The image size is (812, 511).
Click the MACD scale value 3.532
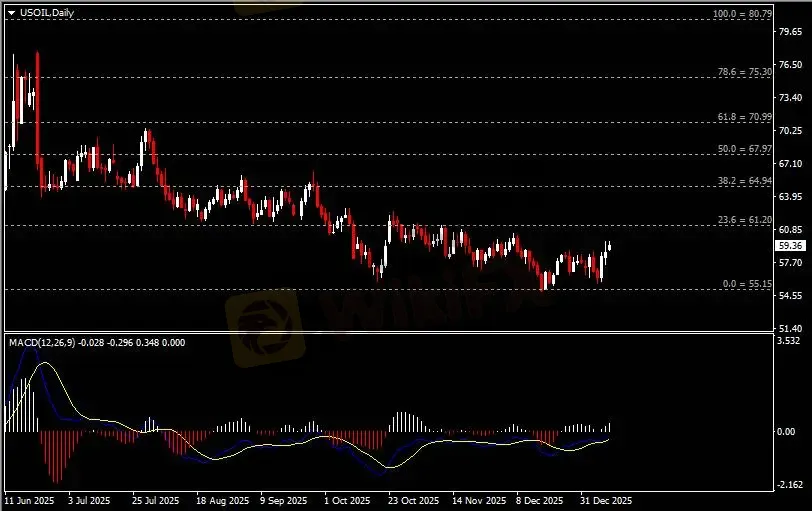788,341
